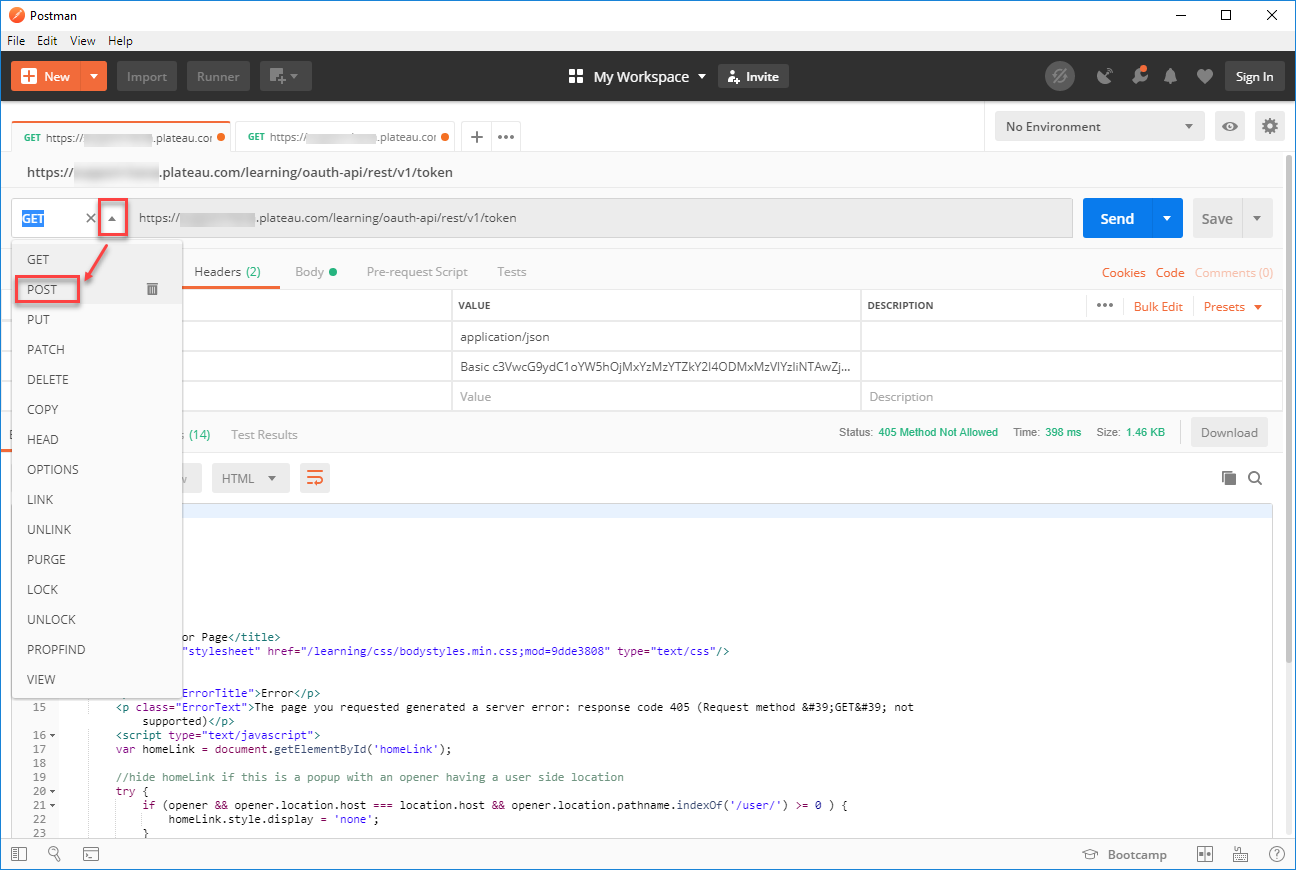Screen dimensions: 1296x870
Task: Select DELETE from the method list
Action: coord(97,379)
